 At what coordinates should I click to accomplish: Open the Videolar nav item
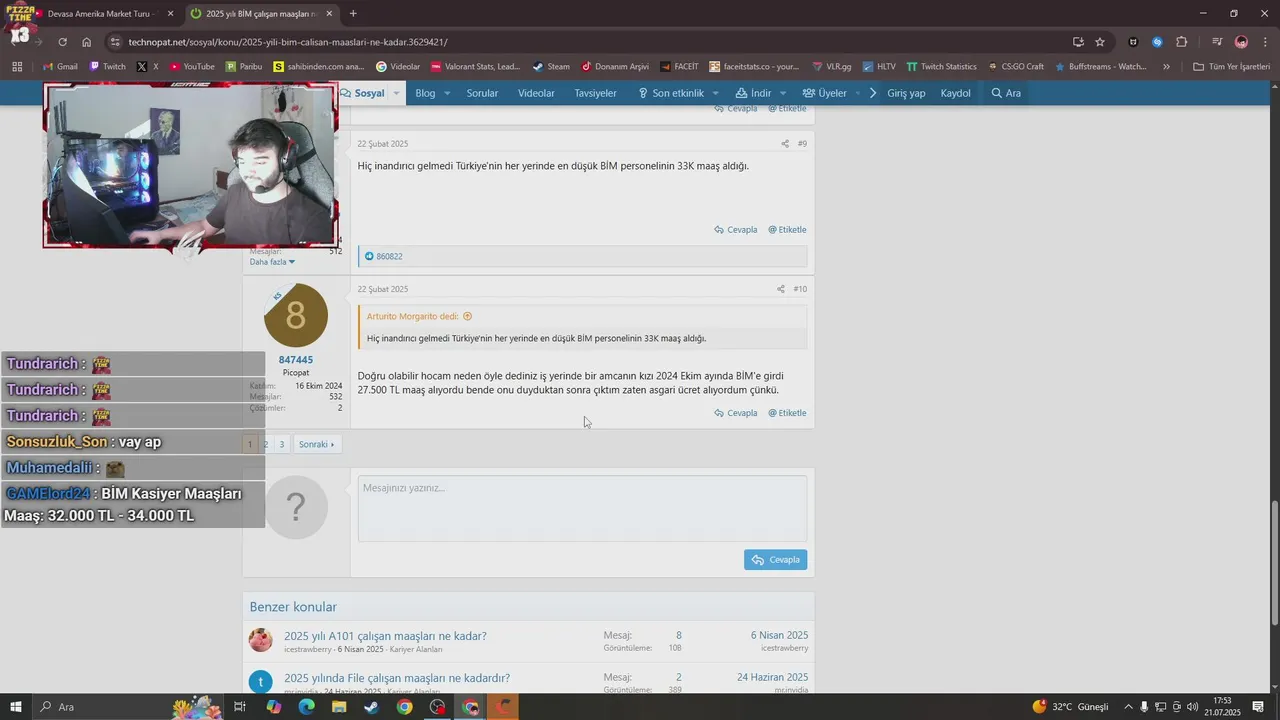[536, 93]
